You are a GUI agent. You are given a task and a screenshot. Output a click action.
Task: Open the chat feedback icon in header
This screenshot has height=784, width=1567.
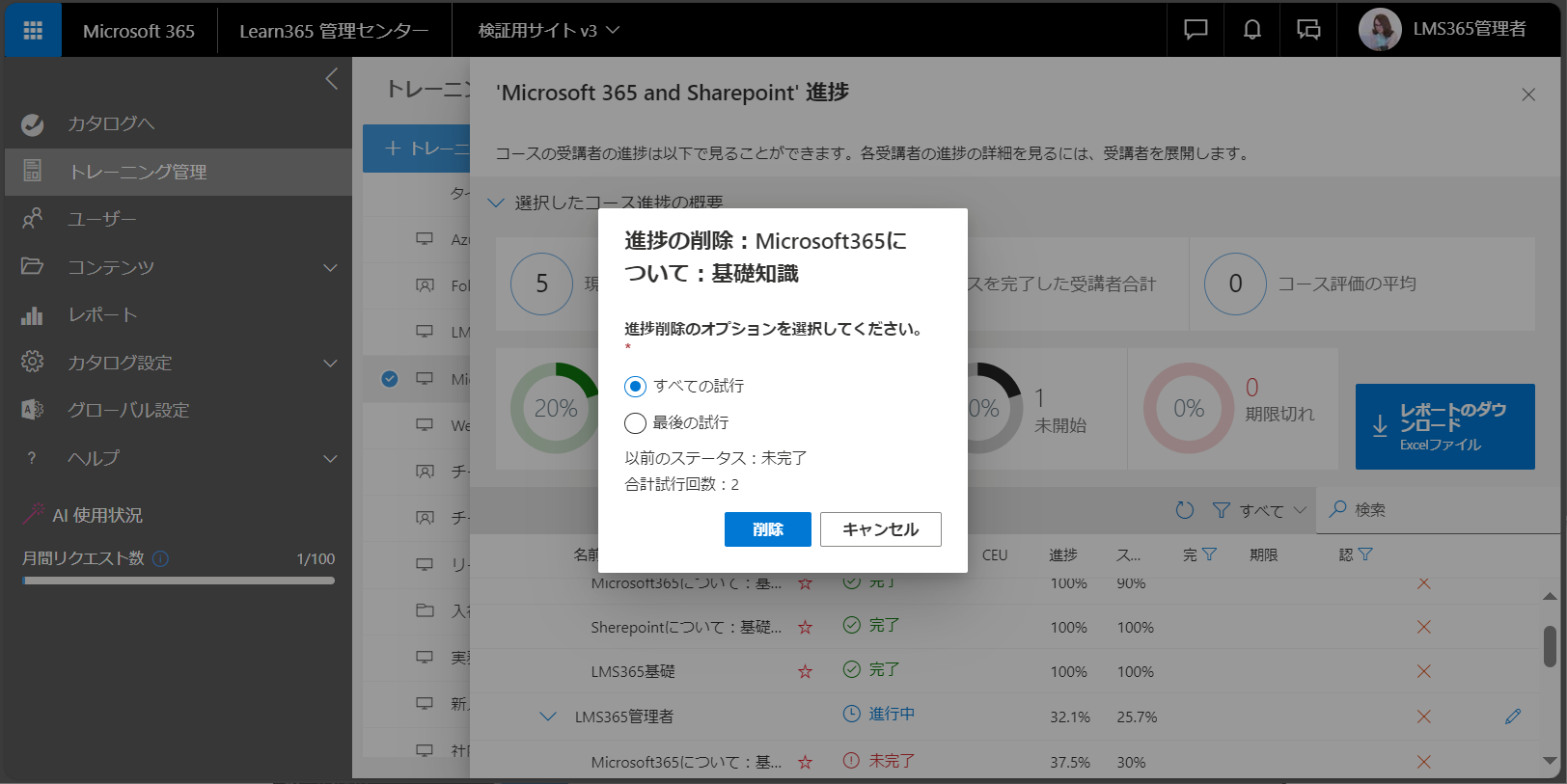(x=1196, y=30)
